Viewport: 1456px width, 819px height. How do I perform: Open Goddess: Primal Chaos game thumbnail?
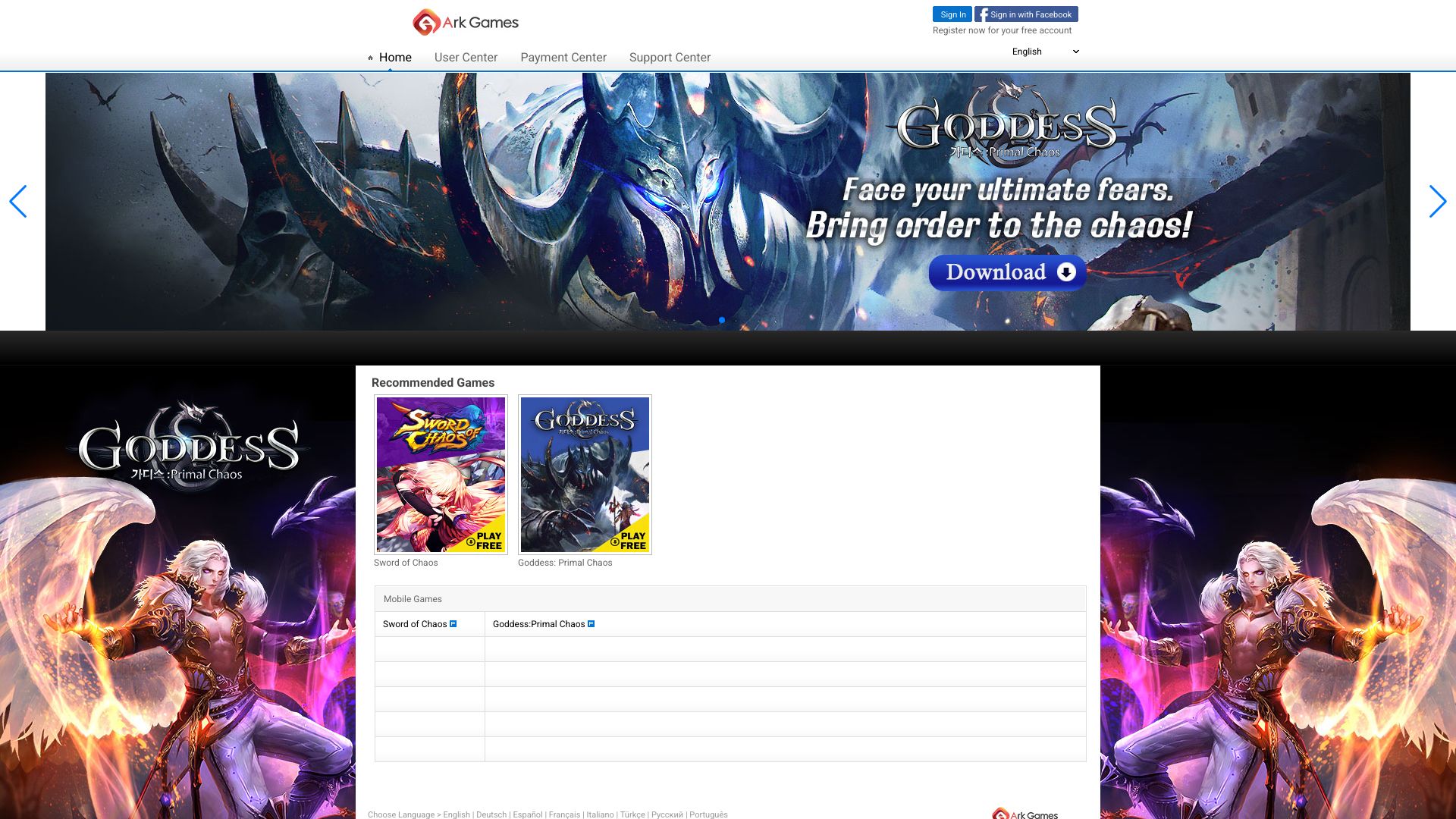point(585,475)
